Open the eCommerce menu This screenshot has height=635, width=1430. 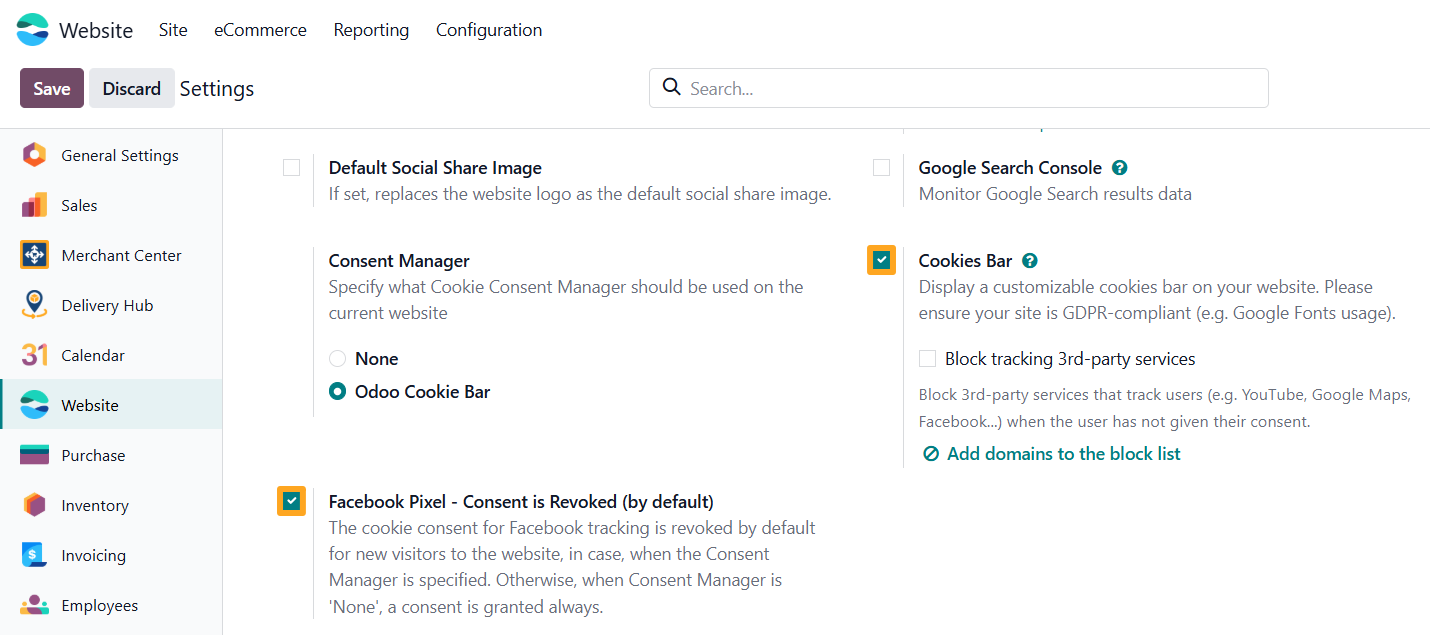click(x=260, y=30)
